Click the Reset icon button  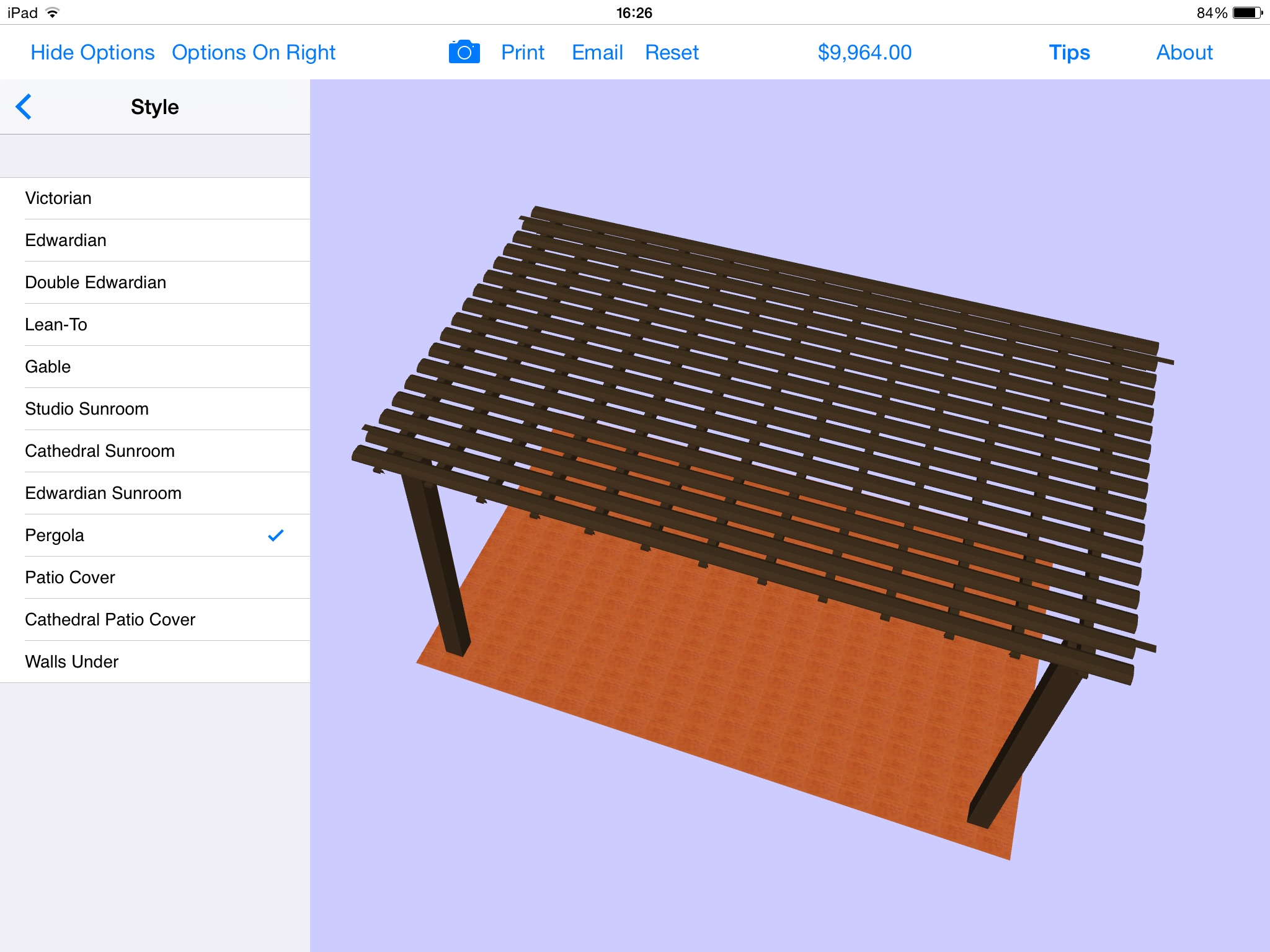(673, 52)
